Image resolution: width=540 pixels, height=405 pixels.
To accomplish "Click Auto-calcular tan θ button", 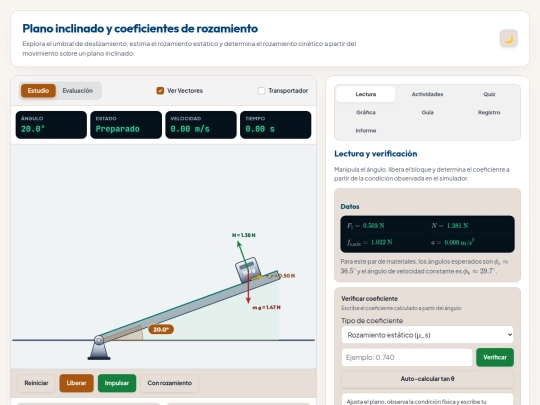I will [x=427, y=378].
